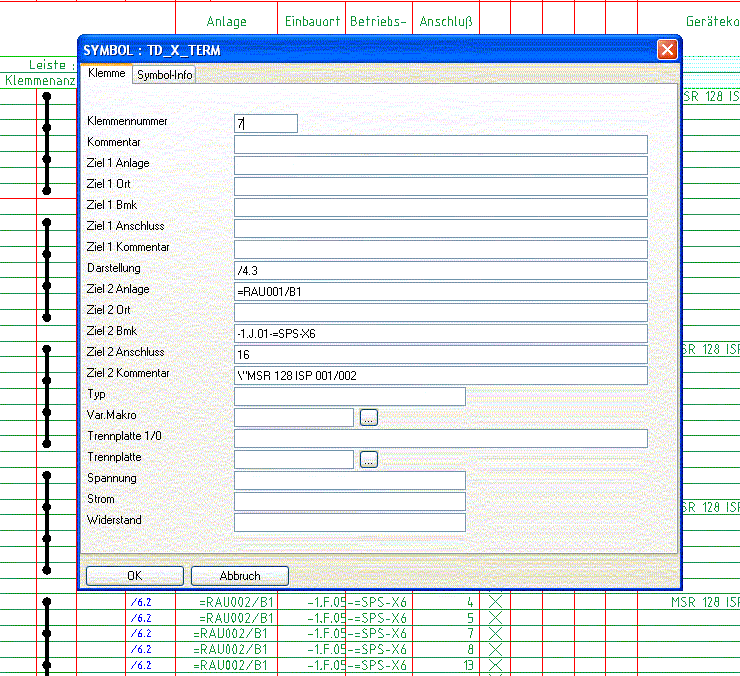Click Ziel 2 Anlage field =RAU001/B1
The image size is (740, 676).
click(x=441, y=292)
